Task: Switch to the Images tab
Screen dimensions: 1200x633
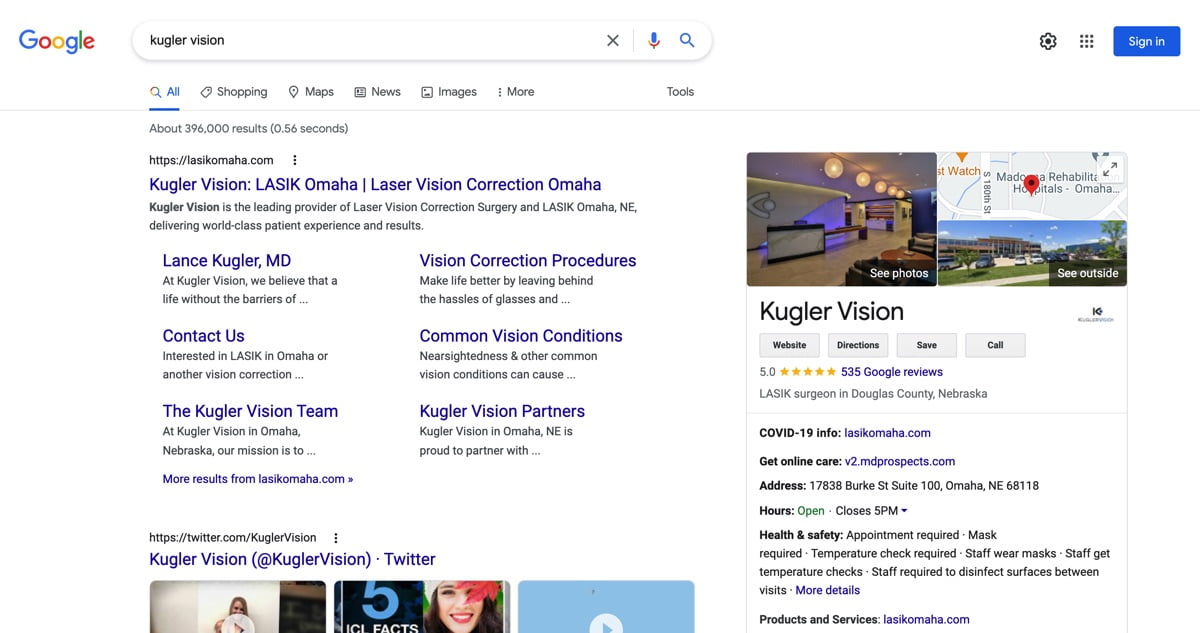Action: point(449,92)
